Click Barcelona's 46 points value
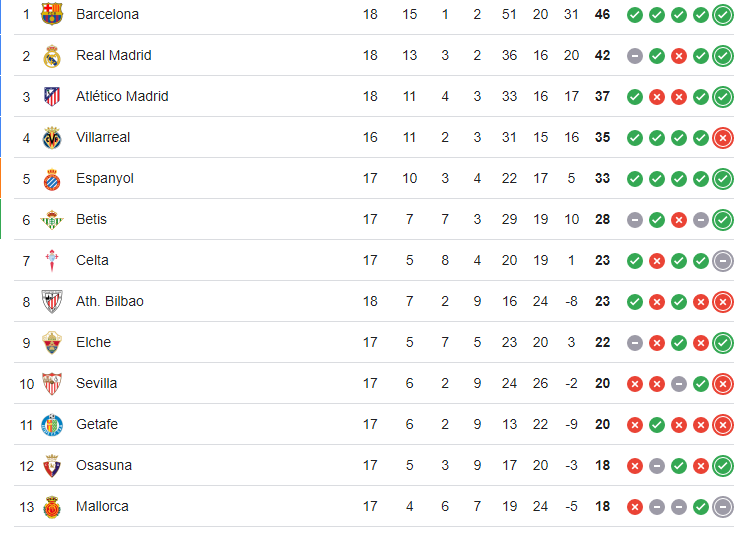The image size is (741, 536). [x=602, y=14]
